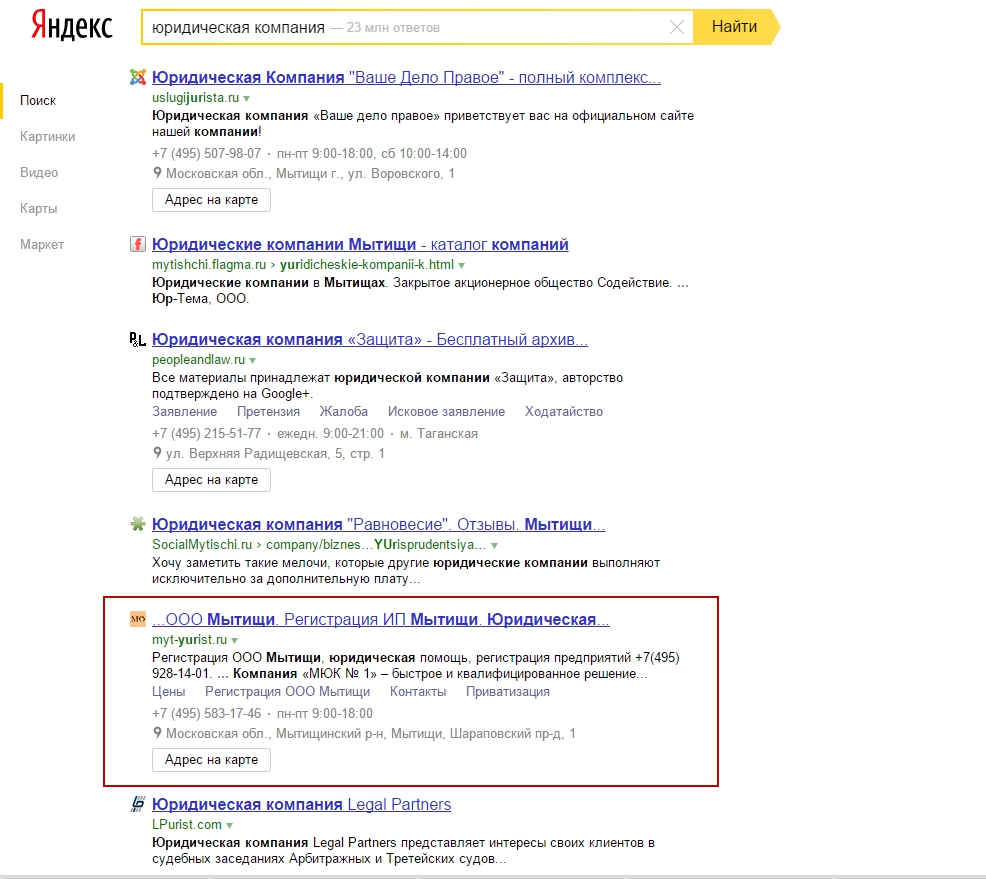Screen dimensions: 986x879
Task: Open the Заявление sitelink
Action: pyautogui.click(x=184, y=412)
